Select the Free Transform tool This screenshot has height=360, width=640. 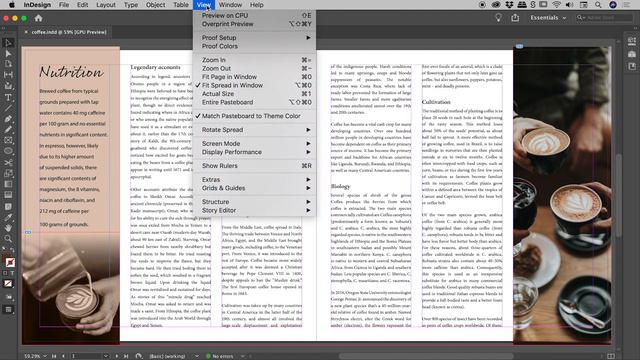pyautogui.click(x=8, y=173)
